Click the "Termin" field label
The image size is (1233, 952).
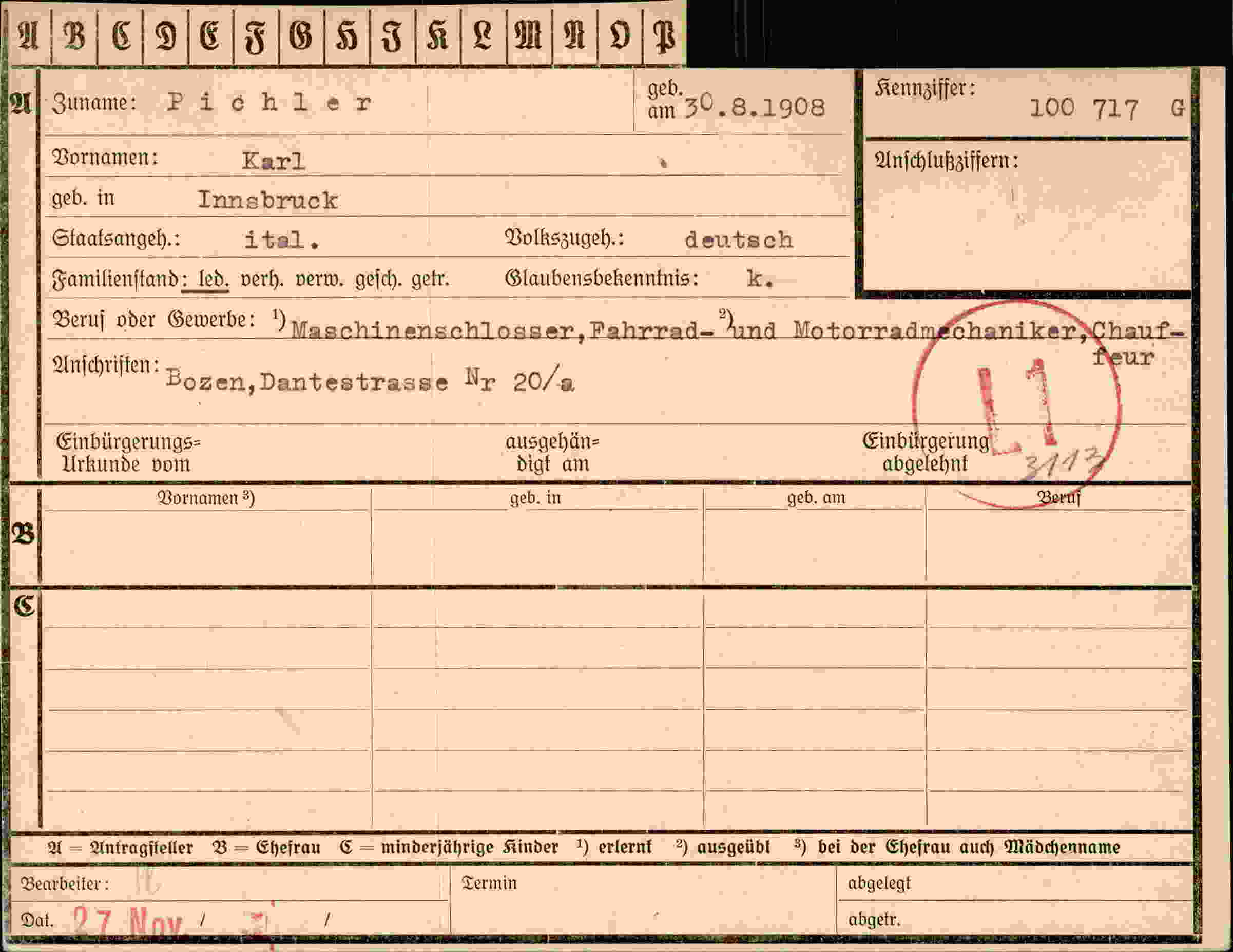(490, 883)
